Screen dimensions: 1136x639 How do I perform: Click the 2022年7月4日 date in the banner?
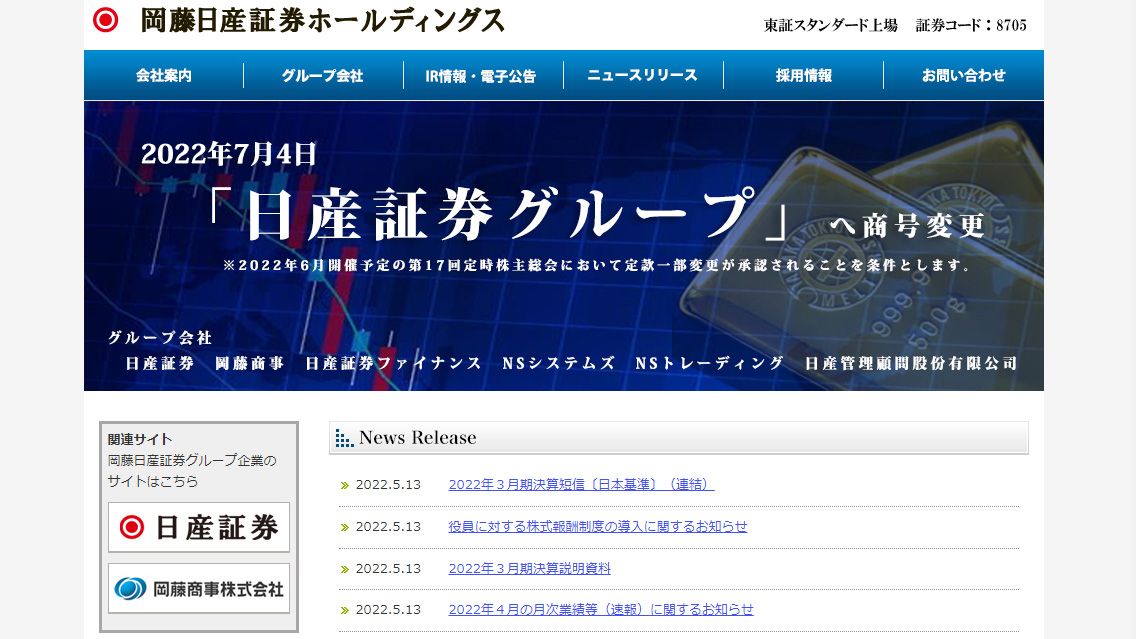[229, 154]
